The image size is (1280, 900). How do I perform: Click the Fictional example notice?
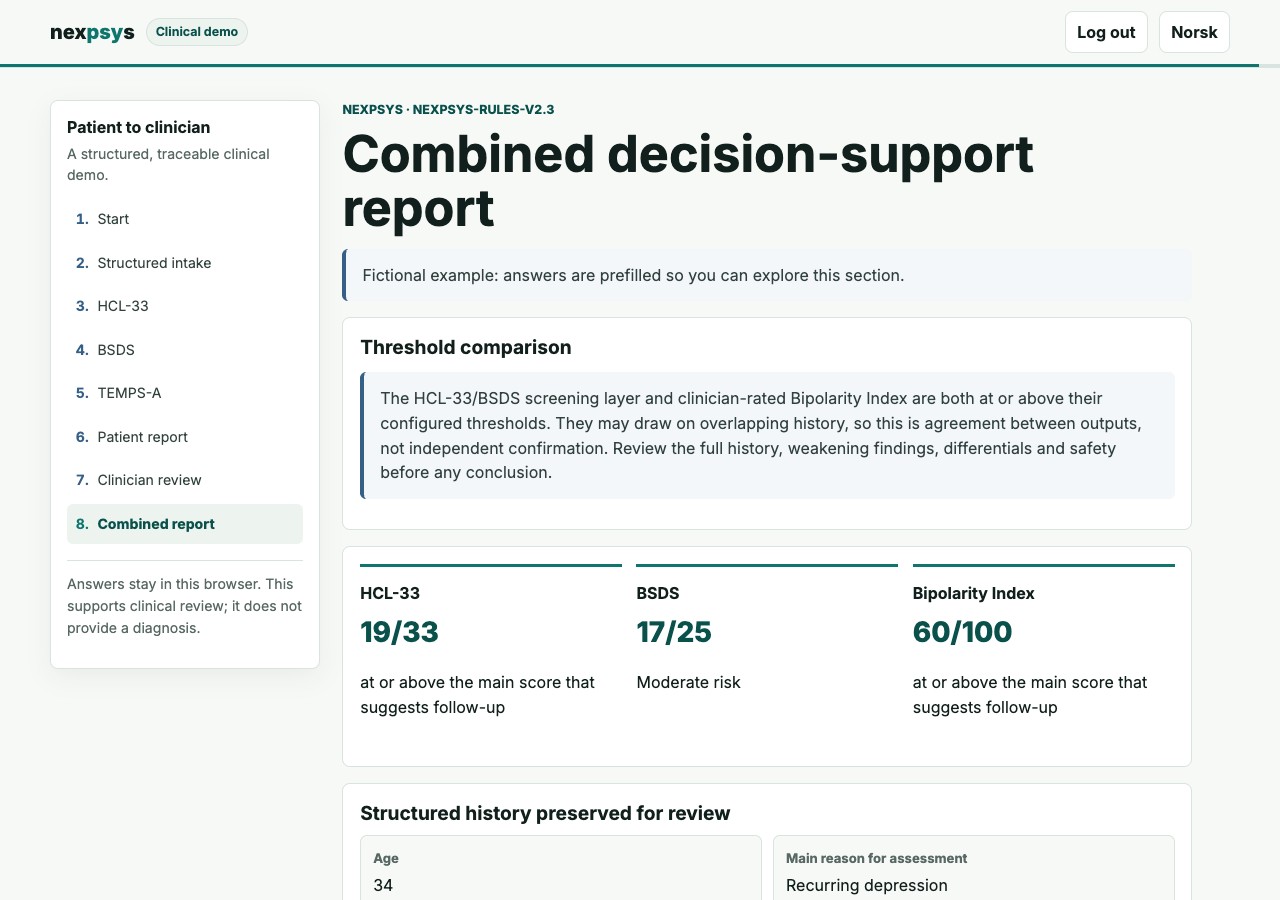coord(767,275)
